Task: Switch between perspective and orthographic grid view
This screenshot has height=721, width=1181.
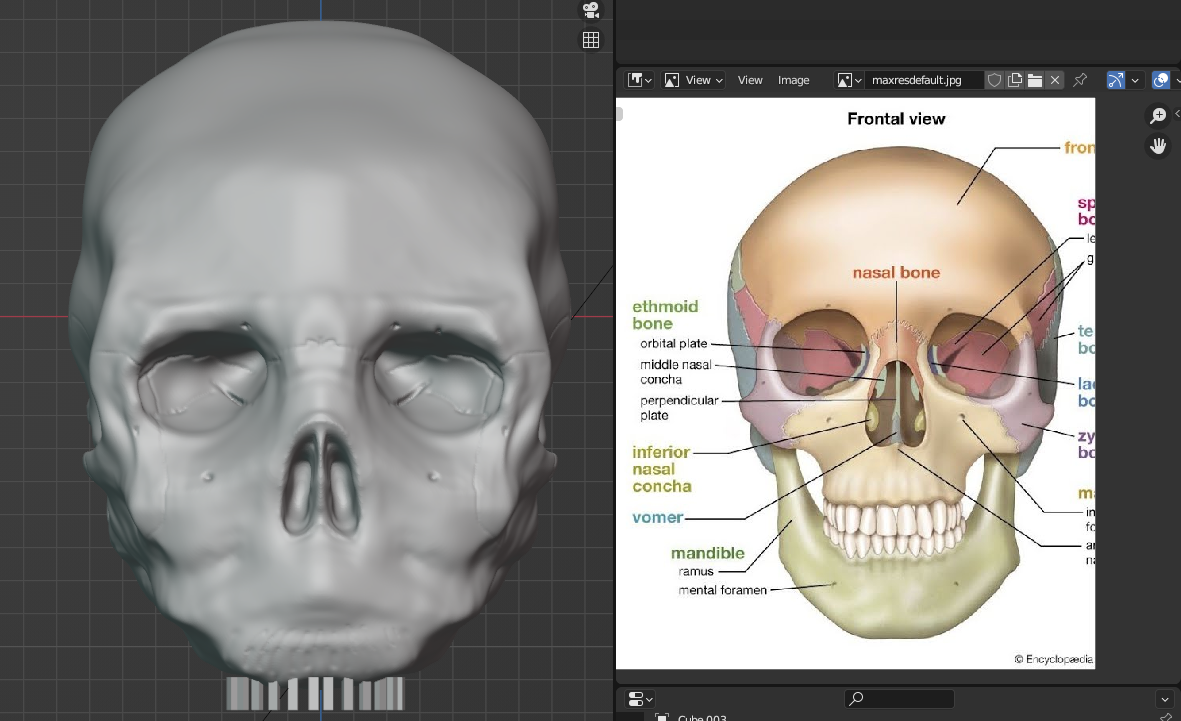Action: click(x=591, y=40)
